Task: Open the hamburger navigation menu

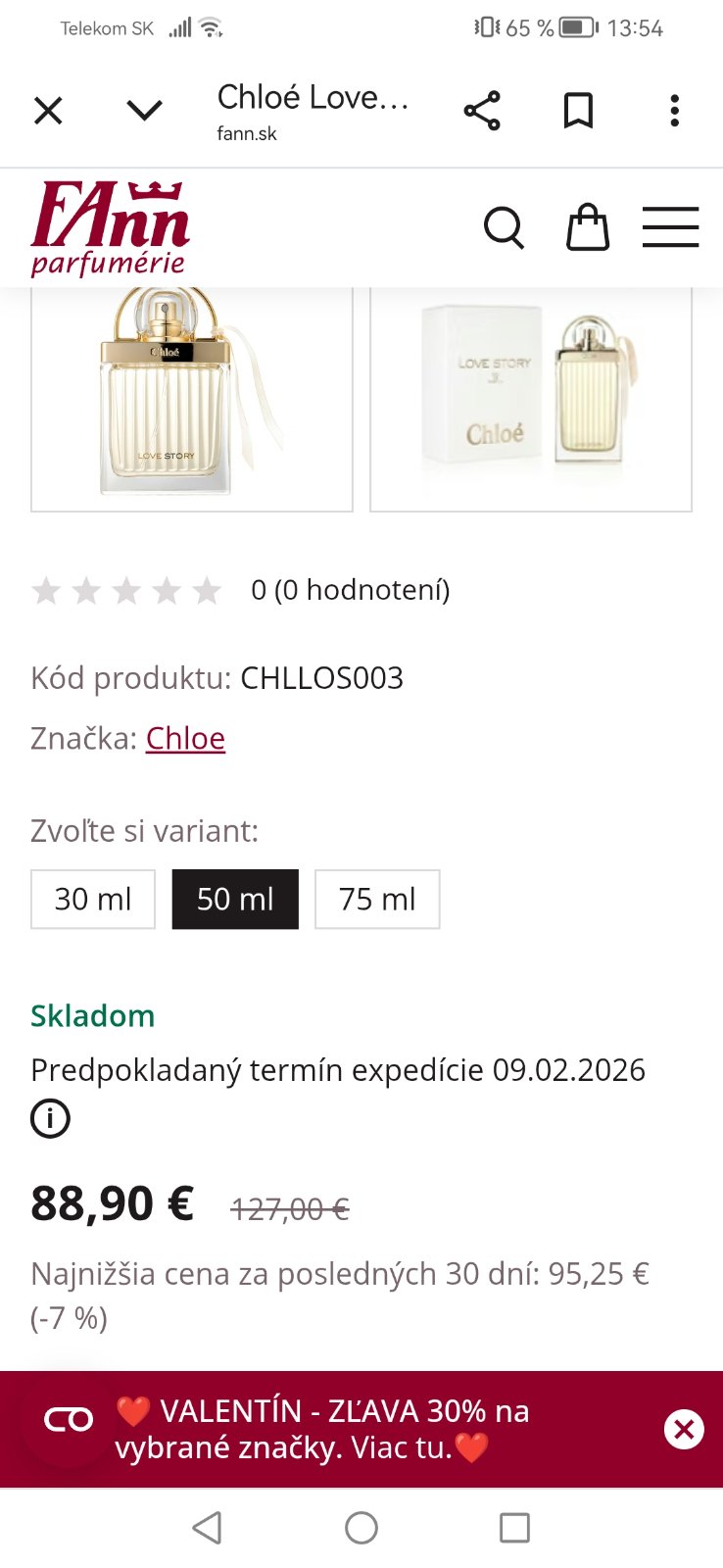Action: click(x=670, y=228)
